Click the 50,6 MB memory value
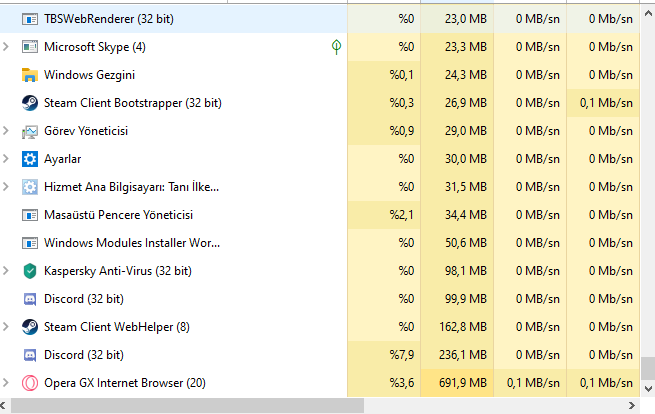Image resolution: width=655 pixels, height=414 pixels. [466, 243]
